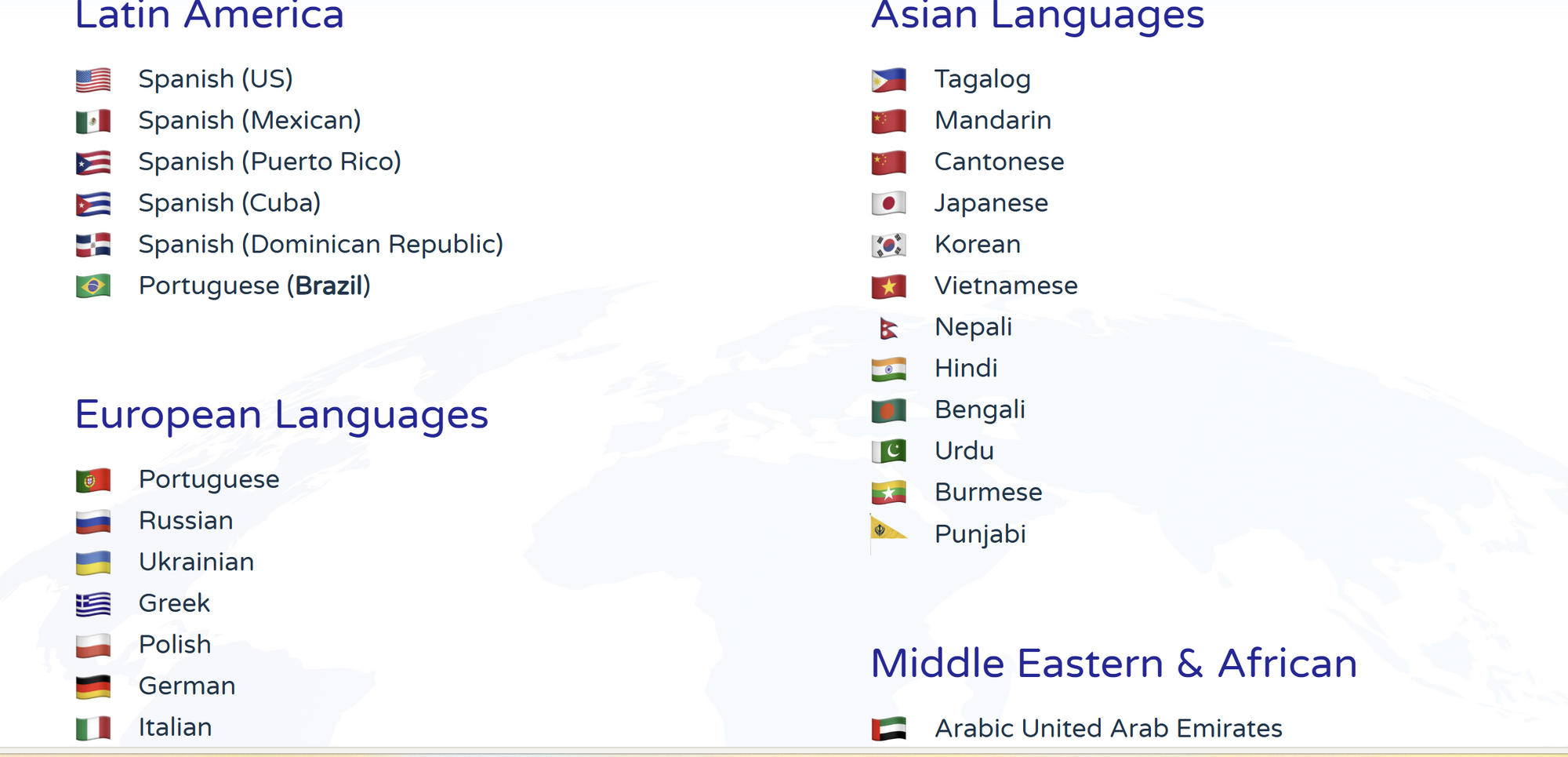Image resolution: width=1568 pixels, height=757 pixels.
Task: Select Spanish (Puerto Rico) language
Action: click(270, 162)
